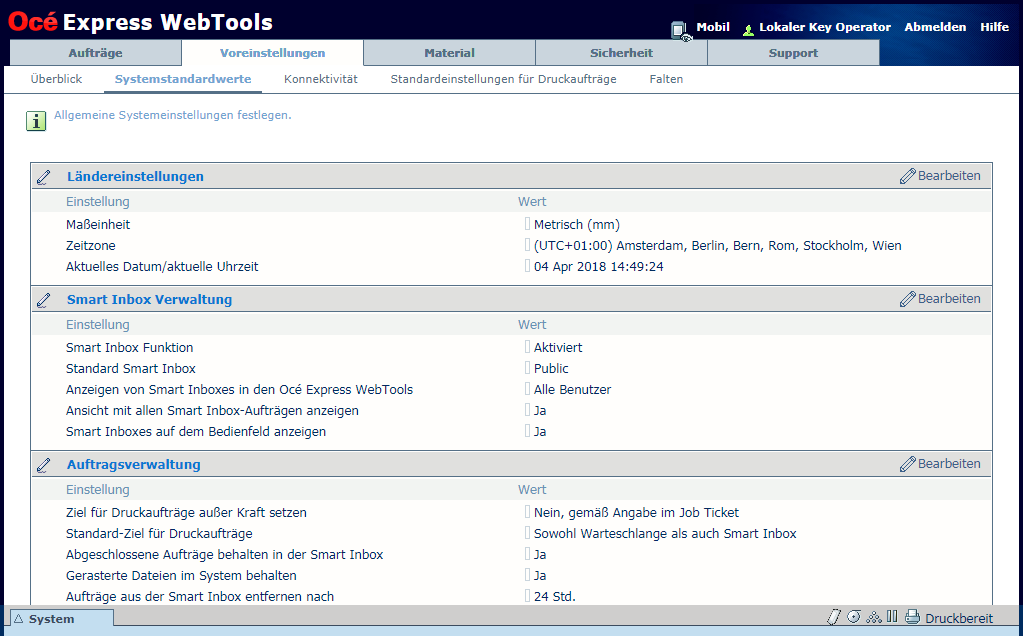Screen dimensions: 1023x636
Task: Click the Zeitzone value to edit it
Action: (x=717, y=246)
